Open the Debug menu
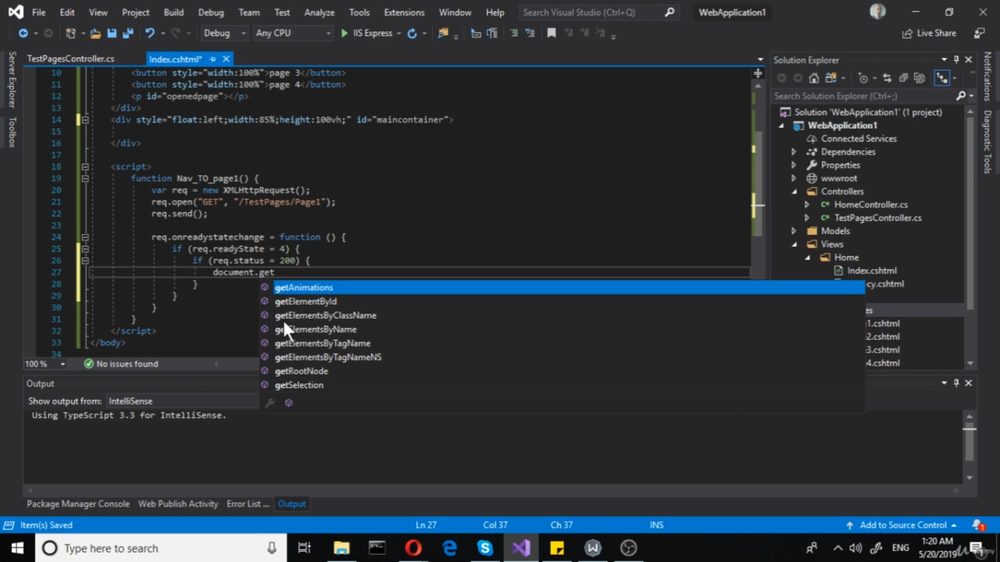 (x=211, y=12)
